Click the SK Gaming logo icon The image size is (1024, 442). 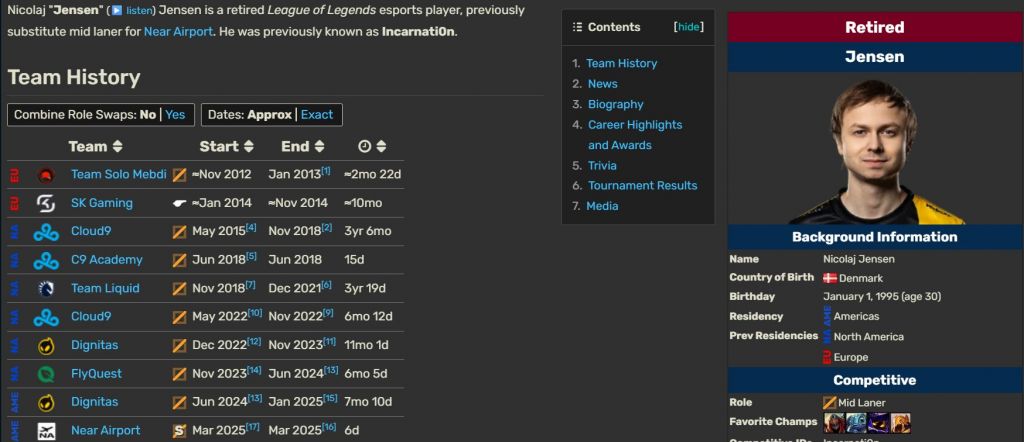[x=45, y=203]
